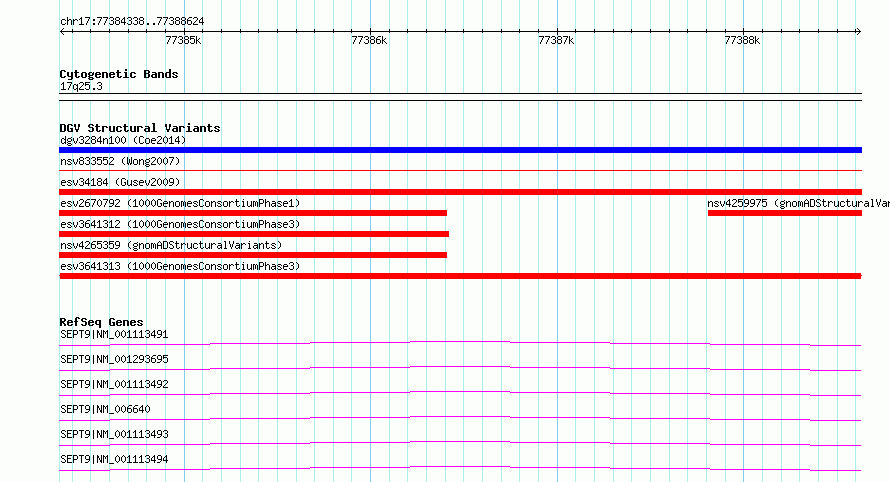Click the SEPT9|NM_001113493 transcript label
Image resolution: width=890 pixels, height=482 pixels.
coord(114,434)
